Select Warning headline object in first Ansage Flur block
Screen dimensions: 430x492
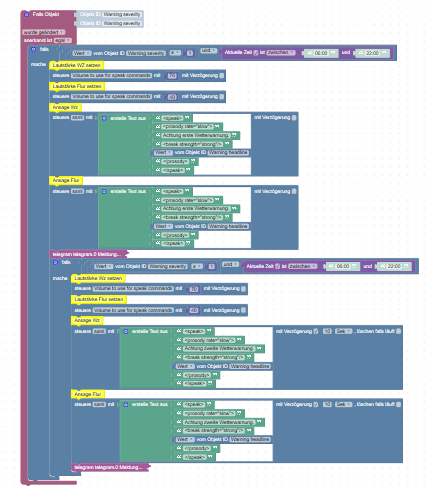point(228,226)
